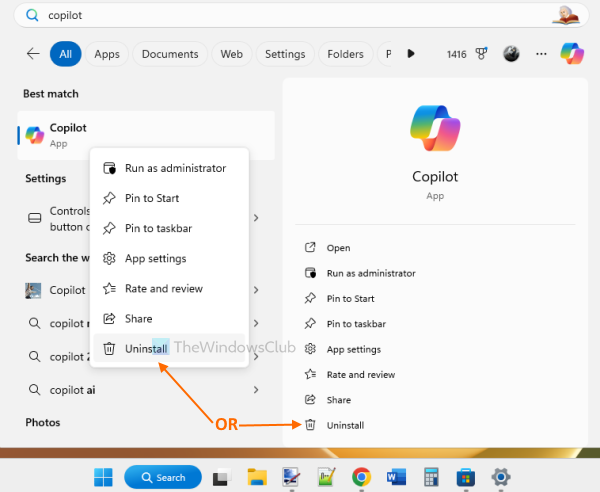The height and width of the screenshot is (492, 600).
Task: Expand the second copilot suggestion chevron above copilot ai
Action: (256, 357)
